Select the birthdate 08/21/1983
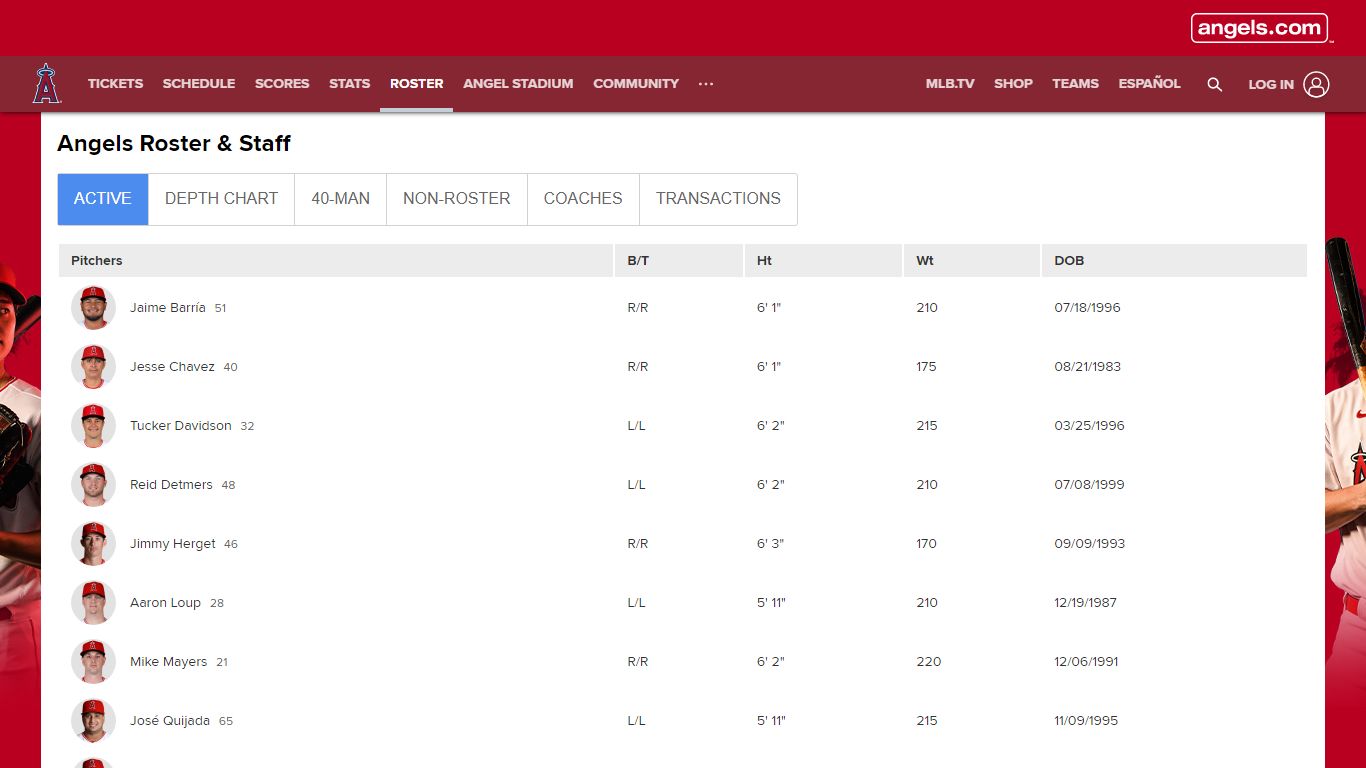This screenshot has width=1366, height=768. point(1087,367)
